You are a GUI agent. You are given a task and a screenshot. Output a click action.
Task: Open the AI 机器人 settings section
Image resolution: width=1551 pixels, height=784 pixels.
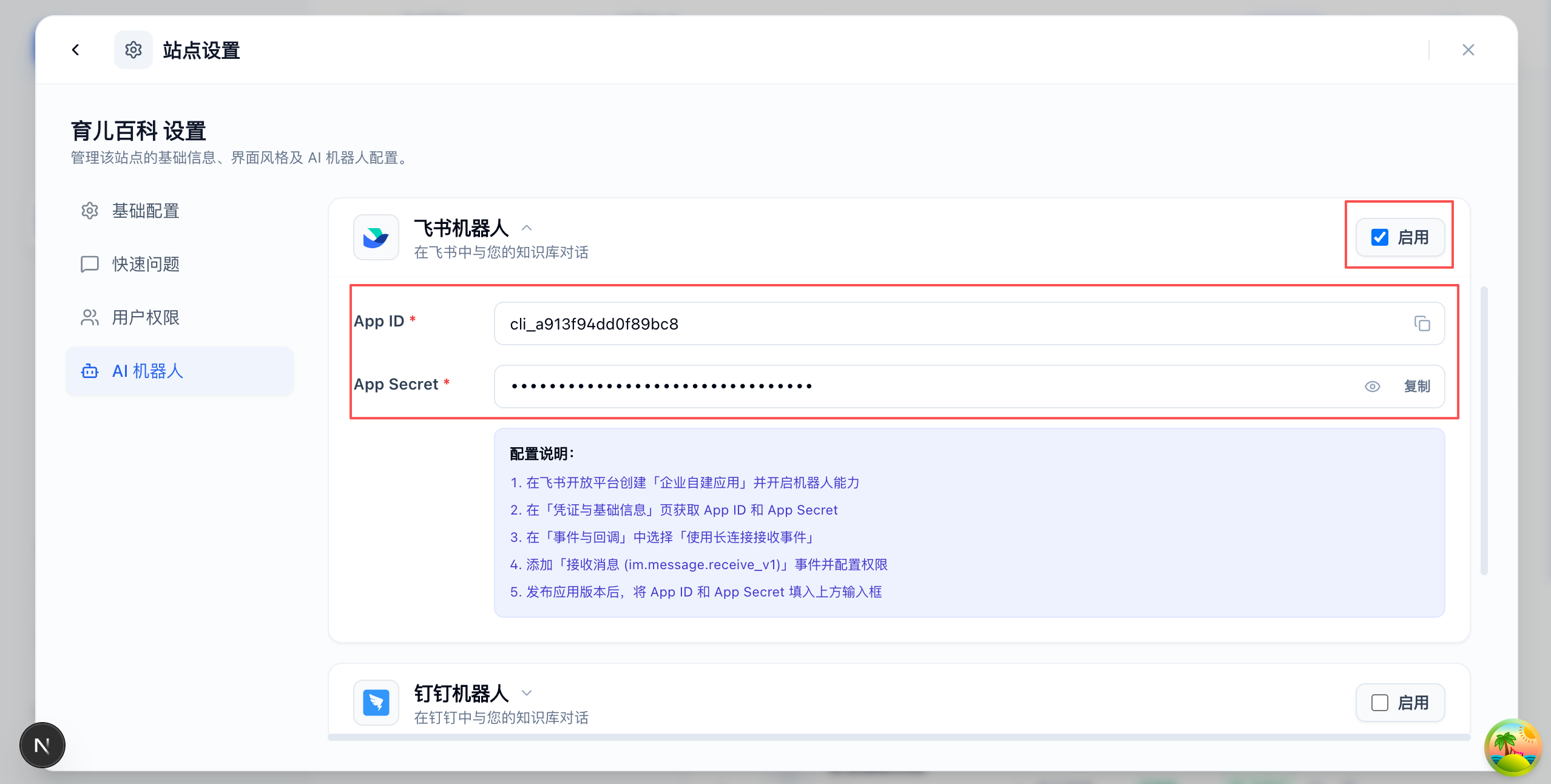147,371
